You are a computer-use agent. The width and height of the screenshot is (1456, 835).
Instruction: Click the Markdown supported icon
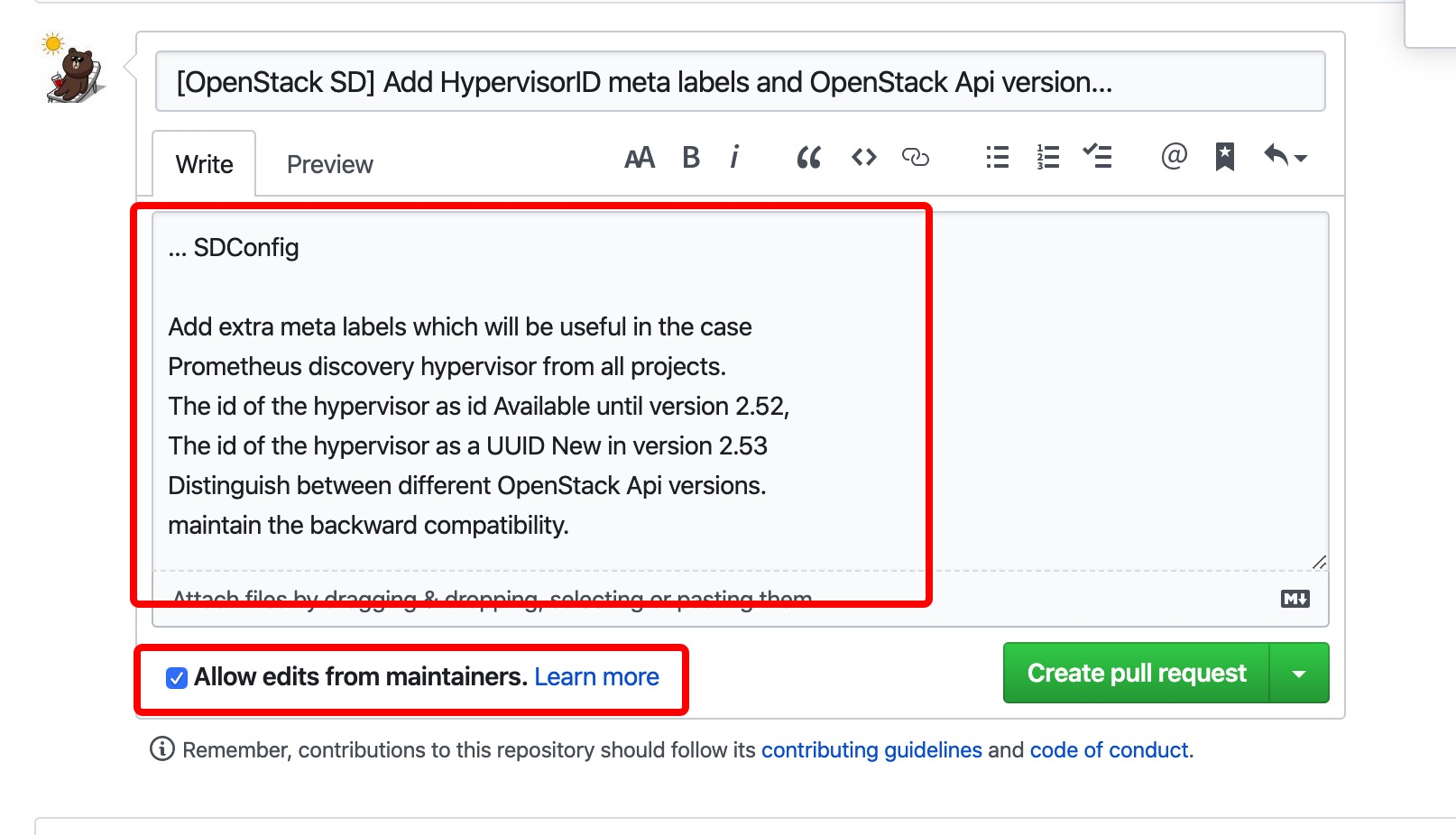(x=1295, y=599)
